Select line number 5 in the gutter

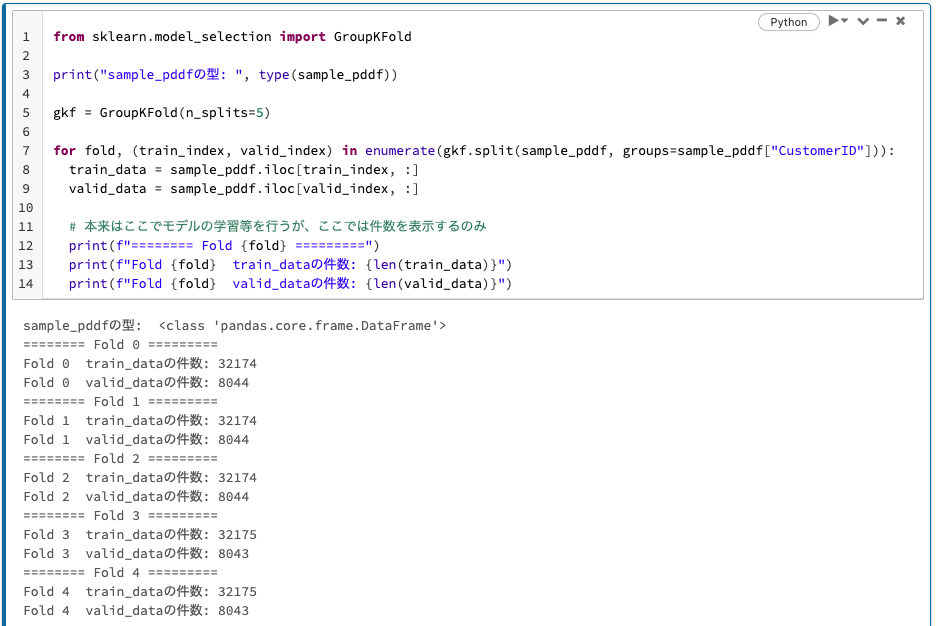click(25, 112)
